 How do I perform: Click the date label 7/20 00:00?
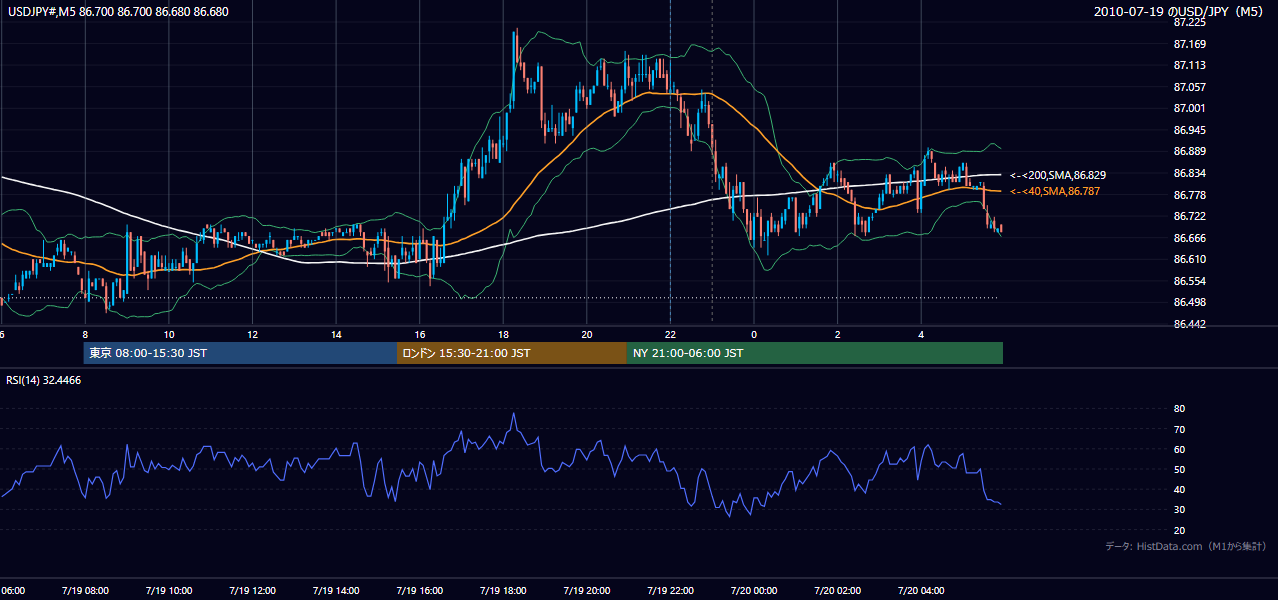tap(754, 591)
